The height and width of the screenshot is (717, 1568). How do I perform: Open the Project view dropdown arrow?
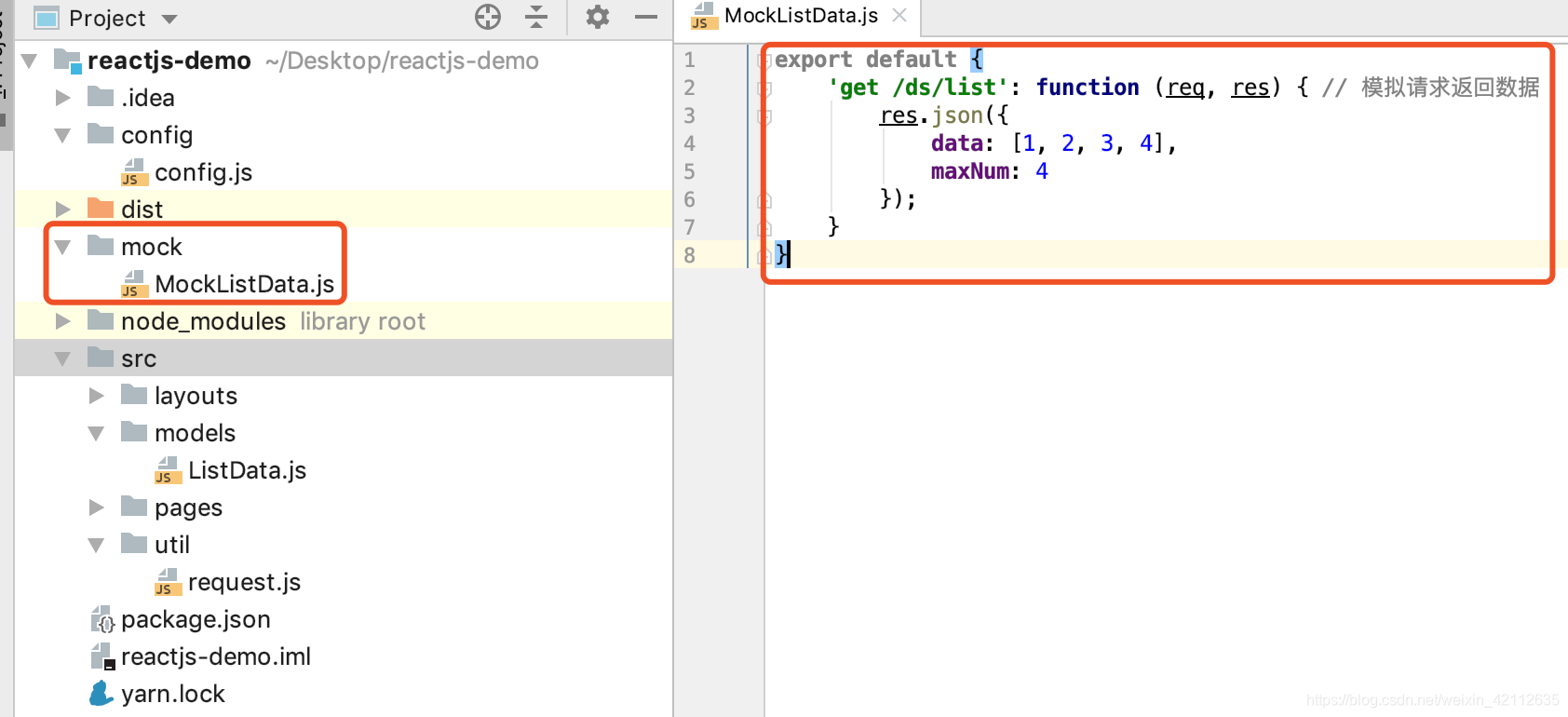pos(169,19)
